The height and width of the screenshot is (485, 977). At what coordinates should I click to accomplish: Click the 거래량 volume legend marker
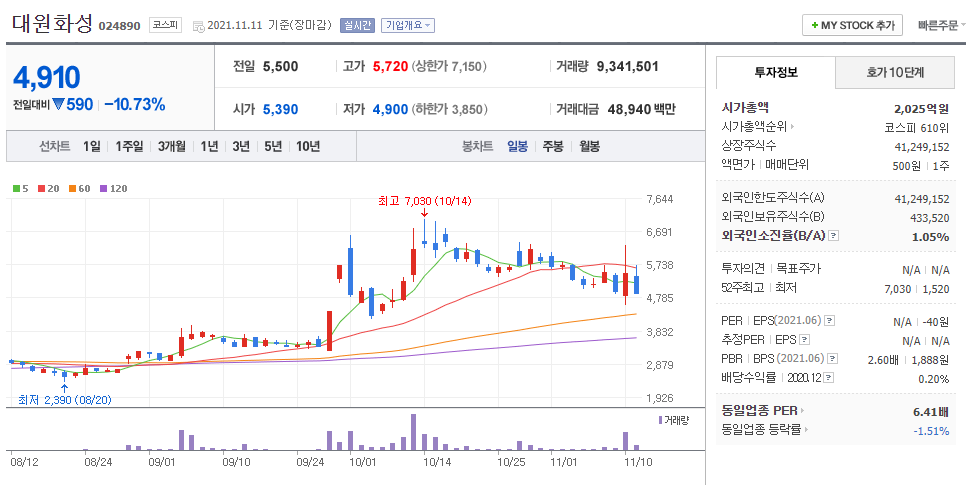pos(660,420)
